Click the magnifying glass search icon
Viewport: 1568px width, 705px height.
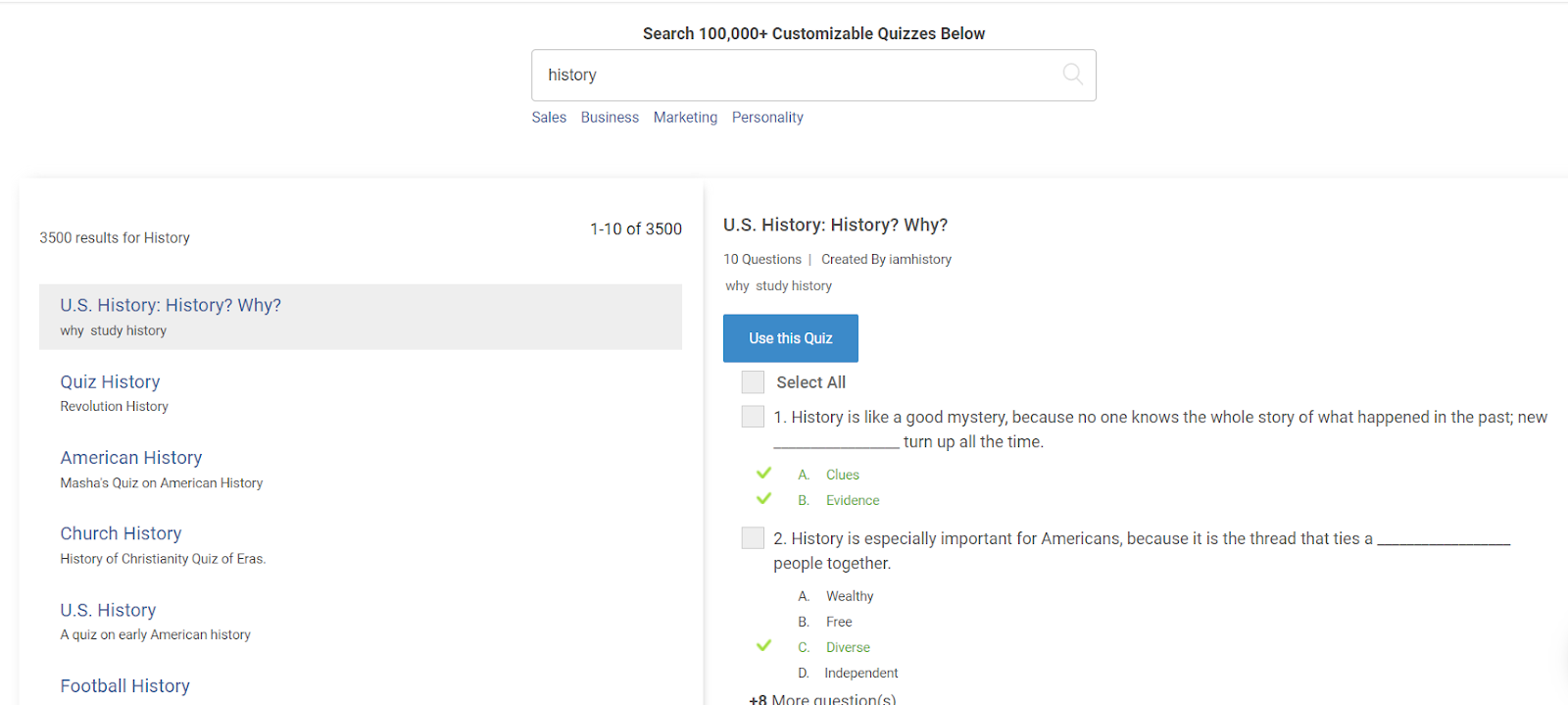1072,75
